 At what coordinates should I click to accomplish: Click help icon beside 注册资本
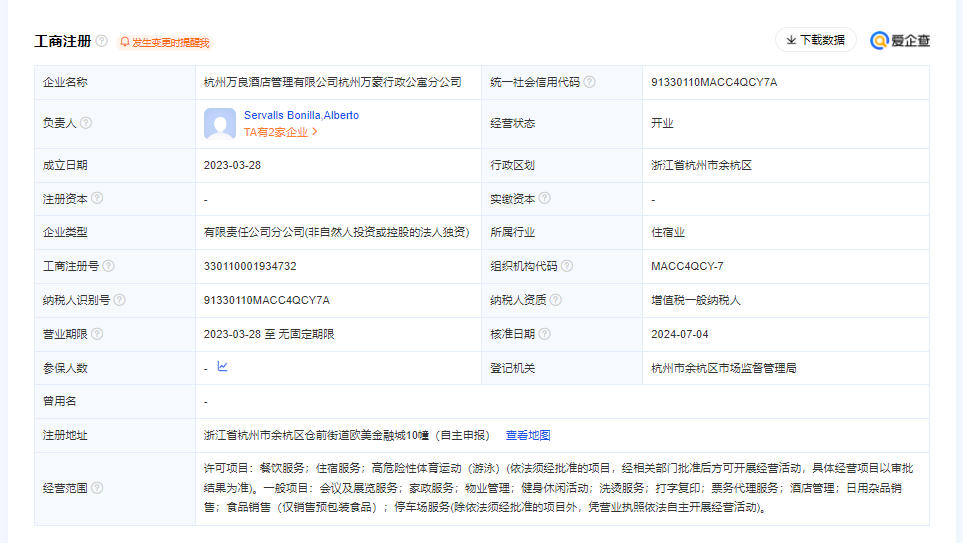click(x=97, y=198)
